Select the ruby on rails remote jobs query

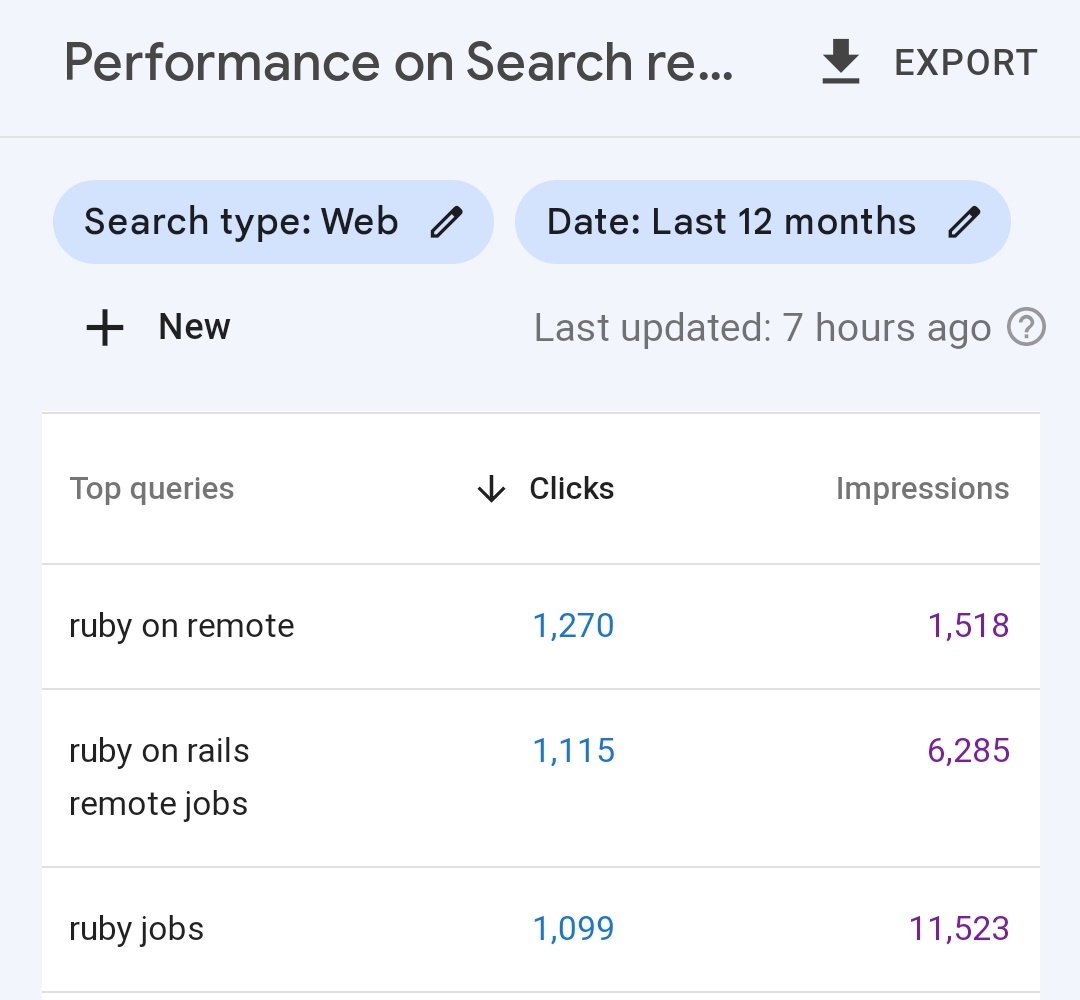tap(159, 778)
